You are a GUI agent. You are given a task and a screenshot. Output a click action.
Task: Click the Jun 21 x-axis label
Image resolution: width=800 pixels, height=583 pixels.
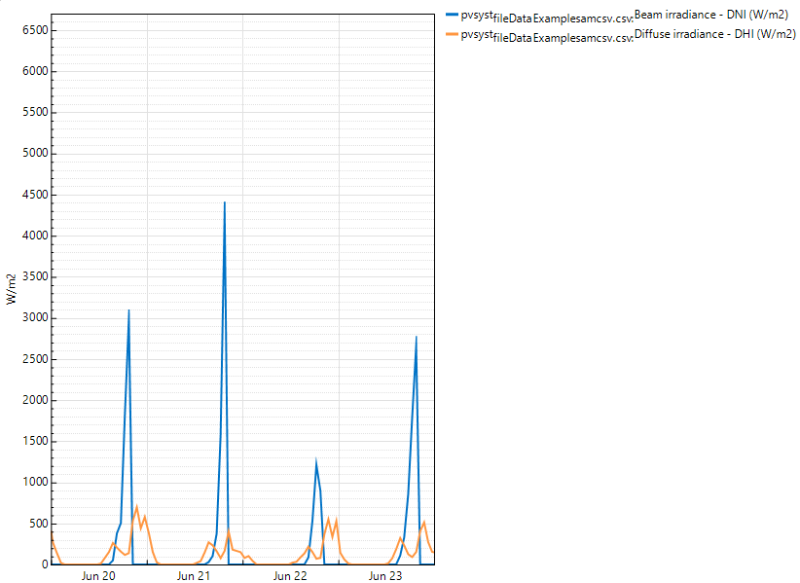[x=195, y=576]
